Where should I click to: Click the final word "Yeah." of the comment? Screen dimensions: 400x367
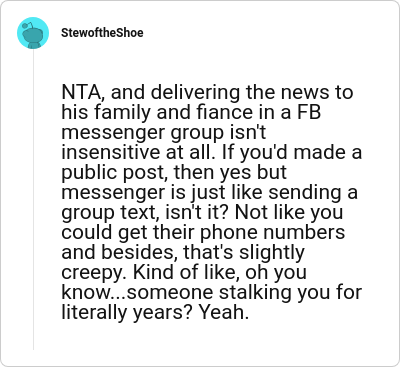224,312
